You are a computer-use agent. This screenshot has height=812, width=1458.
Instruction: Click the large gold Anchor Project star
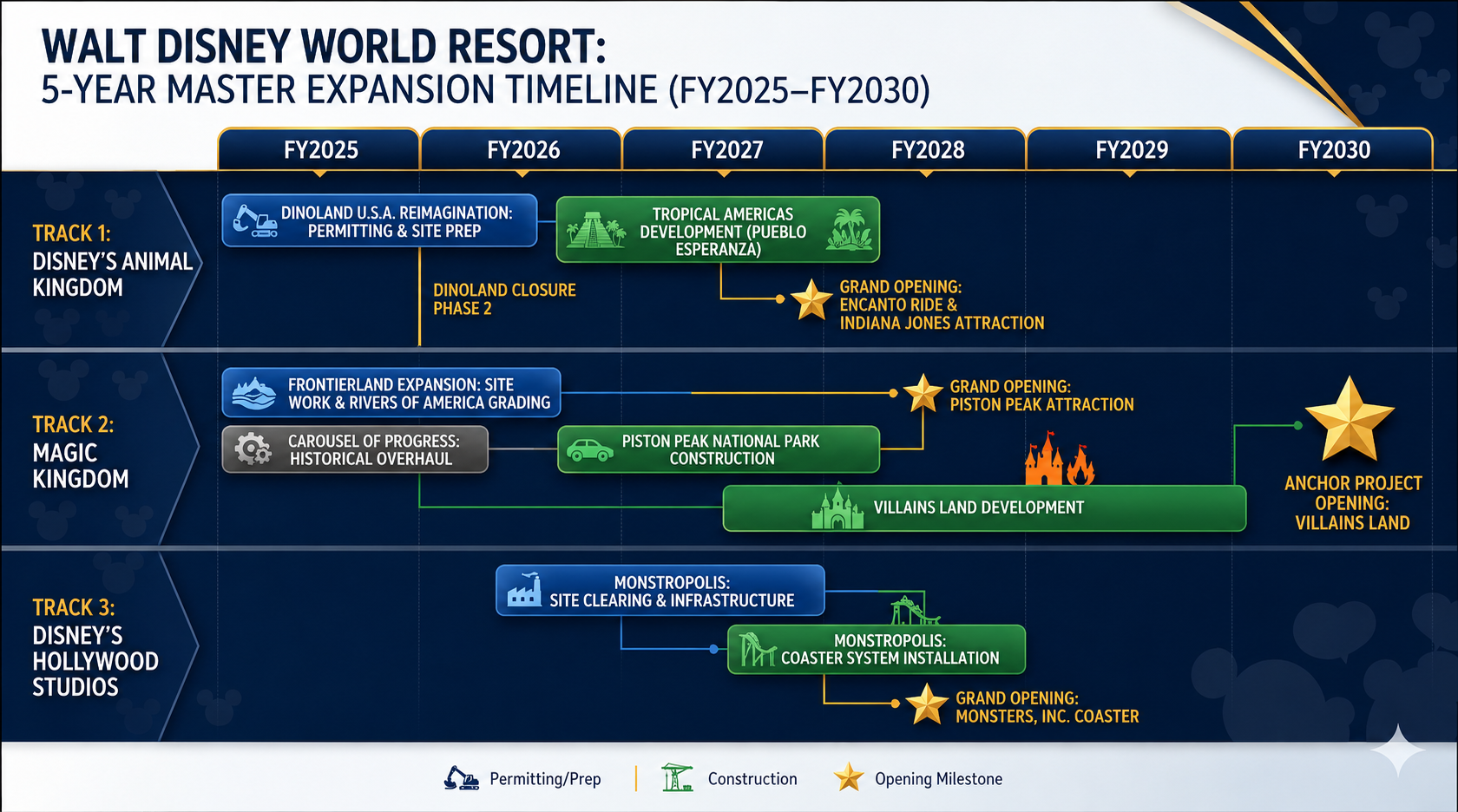[x=1350, y=420]
